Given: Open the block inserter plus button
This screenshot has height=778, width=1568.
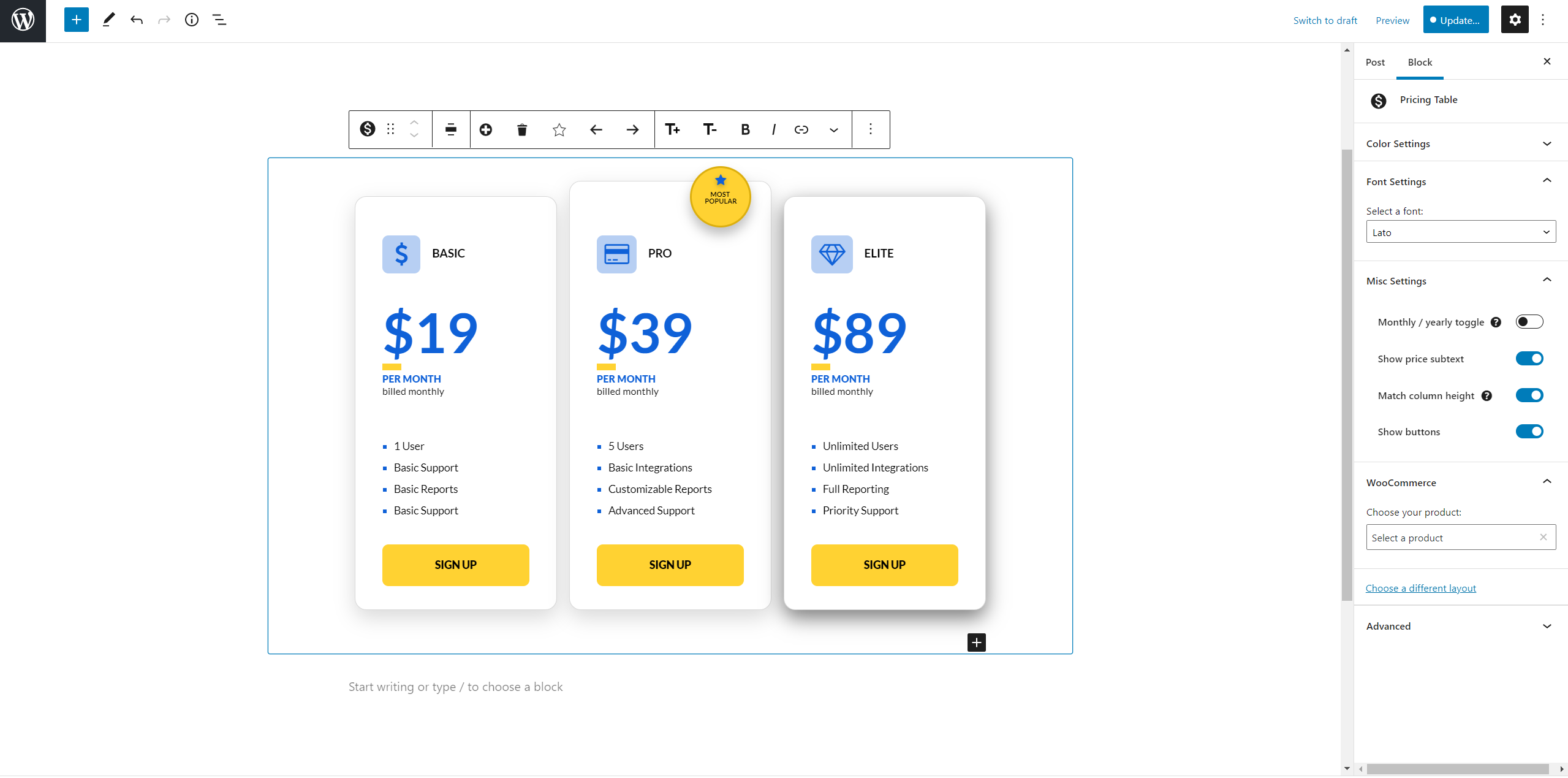Looking at the screenshot, I should click(x=77, y=20).
